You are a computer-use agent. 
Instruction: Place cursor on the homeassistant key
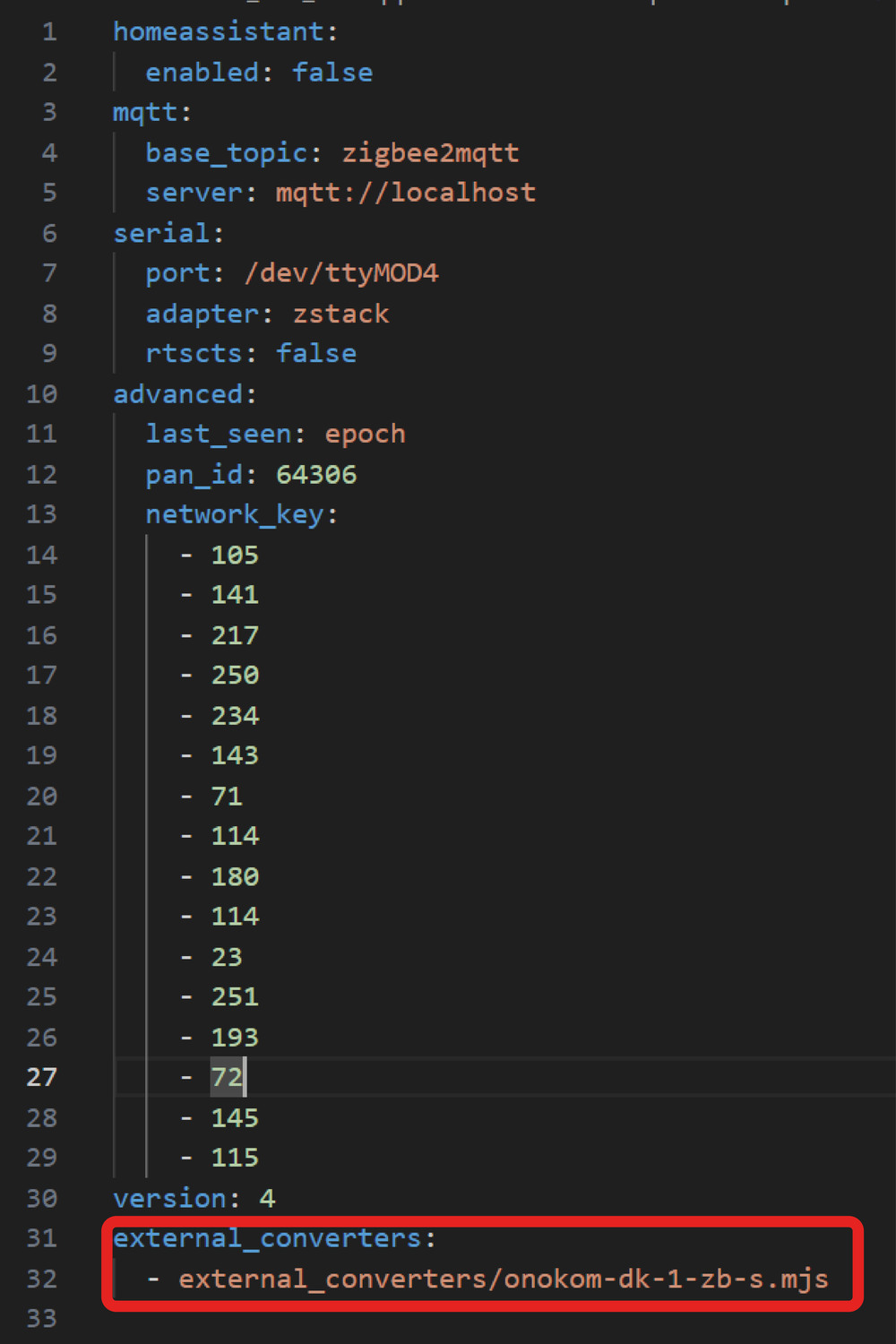[x=218, y=32]
